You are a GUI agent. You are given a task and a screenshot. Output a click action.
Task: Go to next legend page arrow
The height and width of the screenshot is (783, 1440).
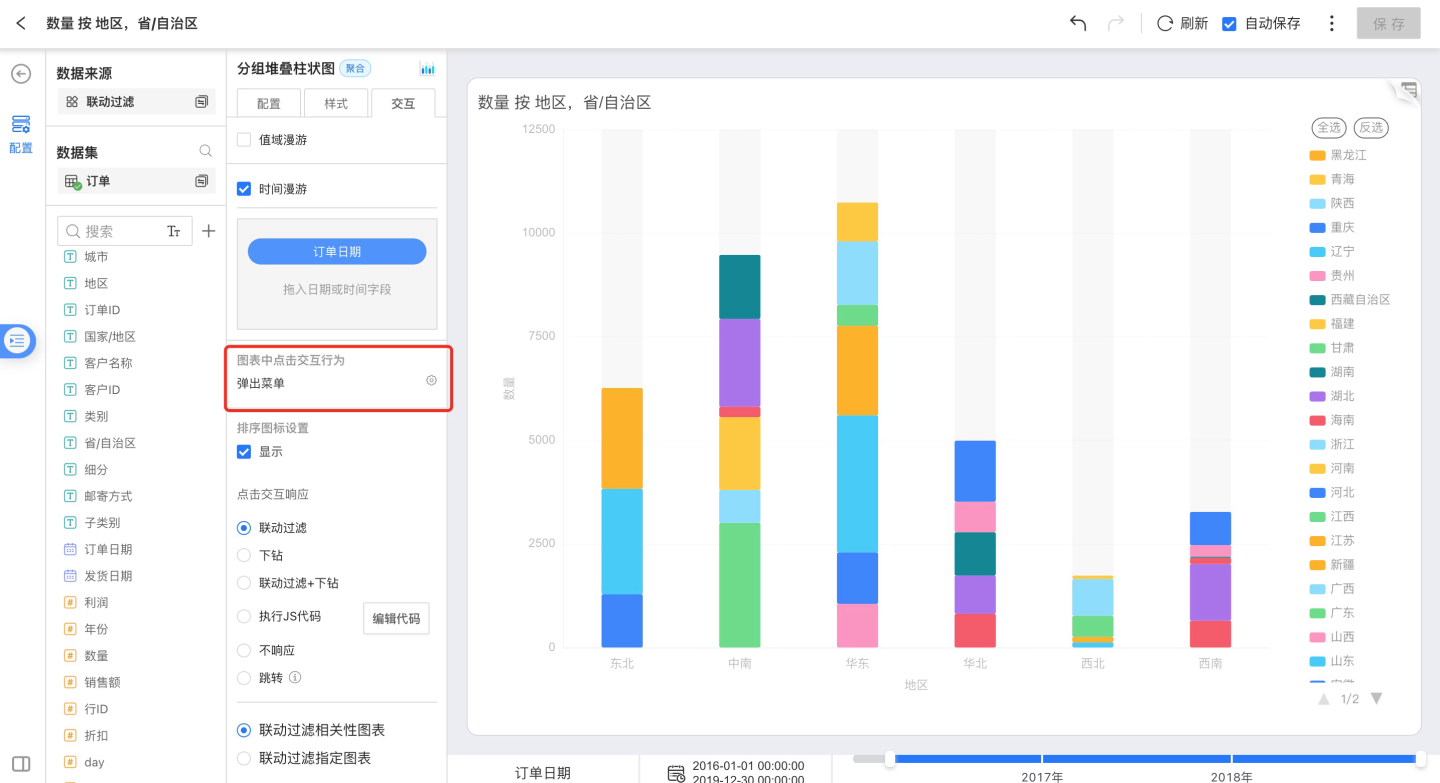tap(1376, 699)
